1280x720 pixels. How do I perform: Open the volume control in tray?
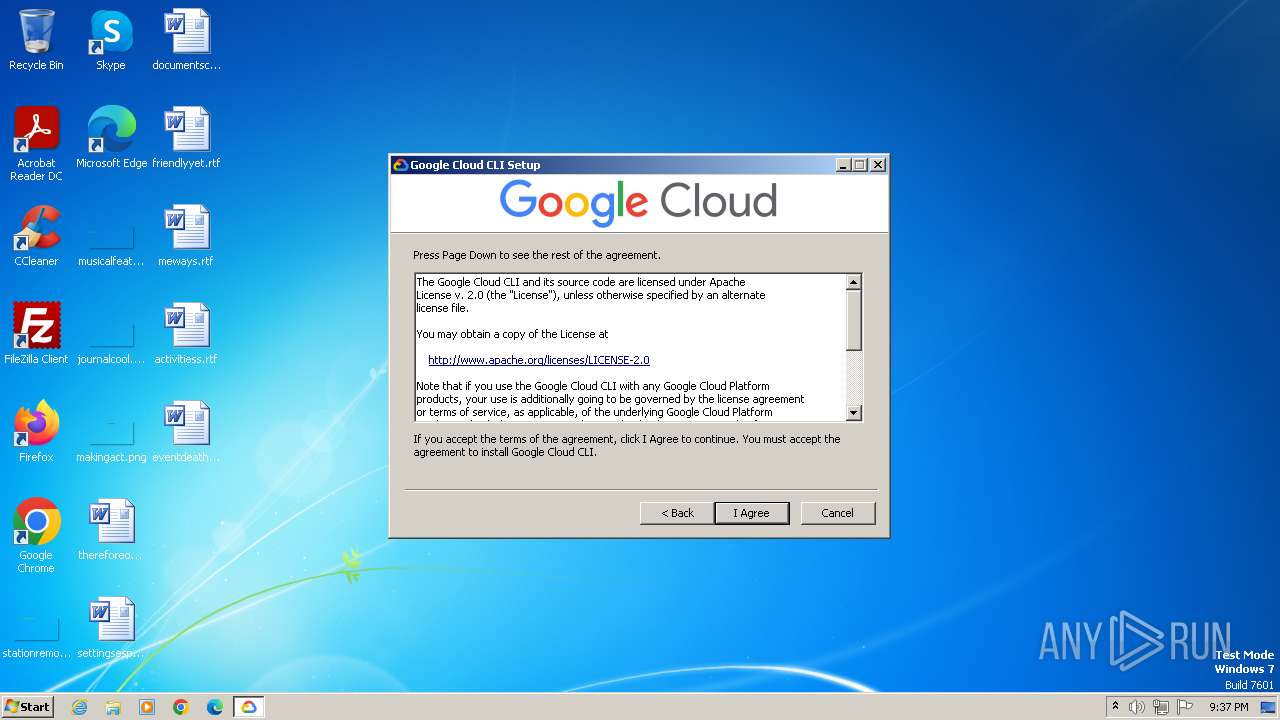[x=1137, y=707]
